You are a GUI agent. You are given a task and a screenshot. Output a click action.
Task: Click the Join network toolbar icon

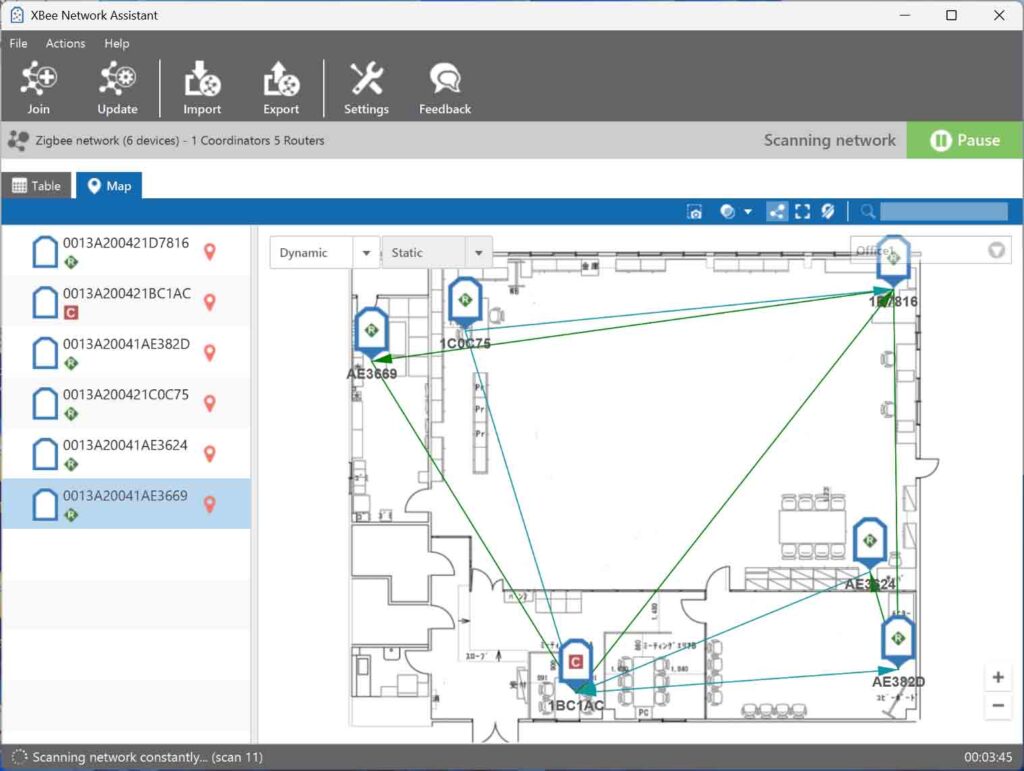[39, 88]
